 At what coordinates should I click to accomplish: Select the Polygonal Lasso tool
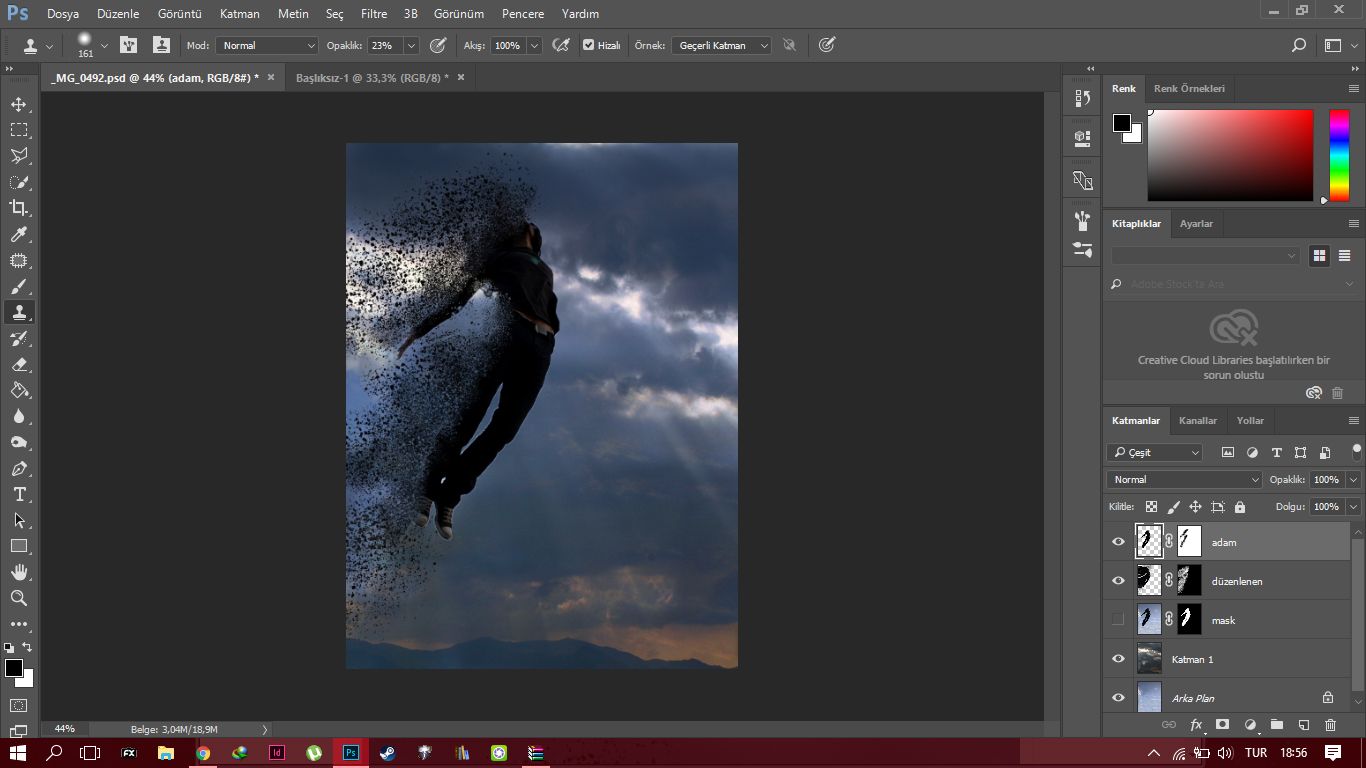19,156
